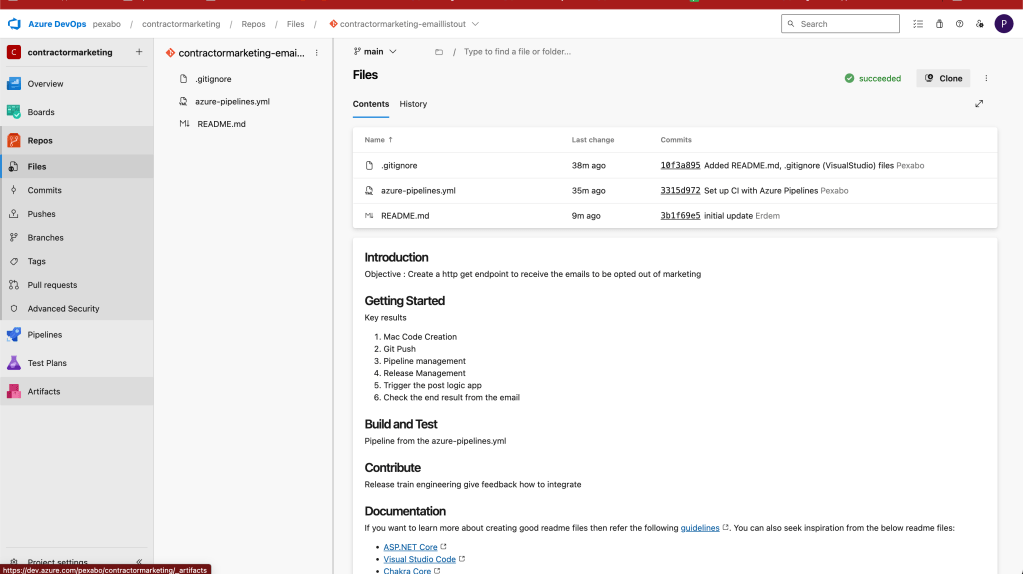Open commit 3b1f69e5

pyautogui.click(x=680, y=216)
